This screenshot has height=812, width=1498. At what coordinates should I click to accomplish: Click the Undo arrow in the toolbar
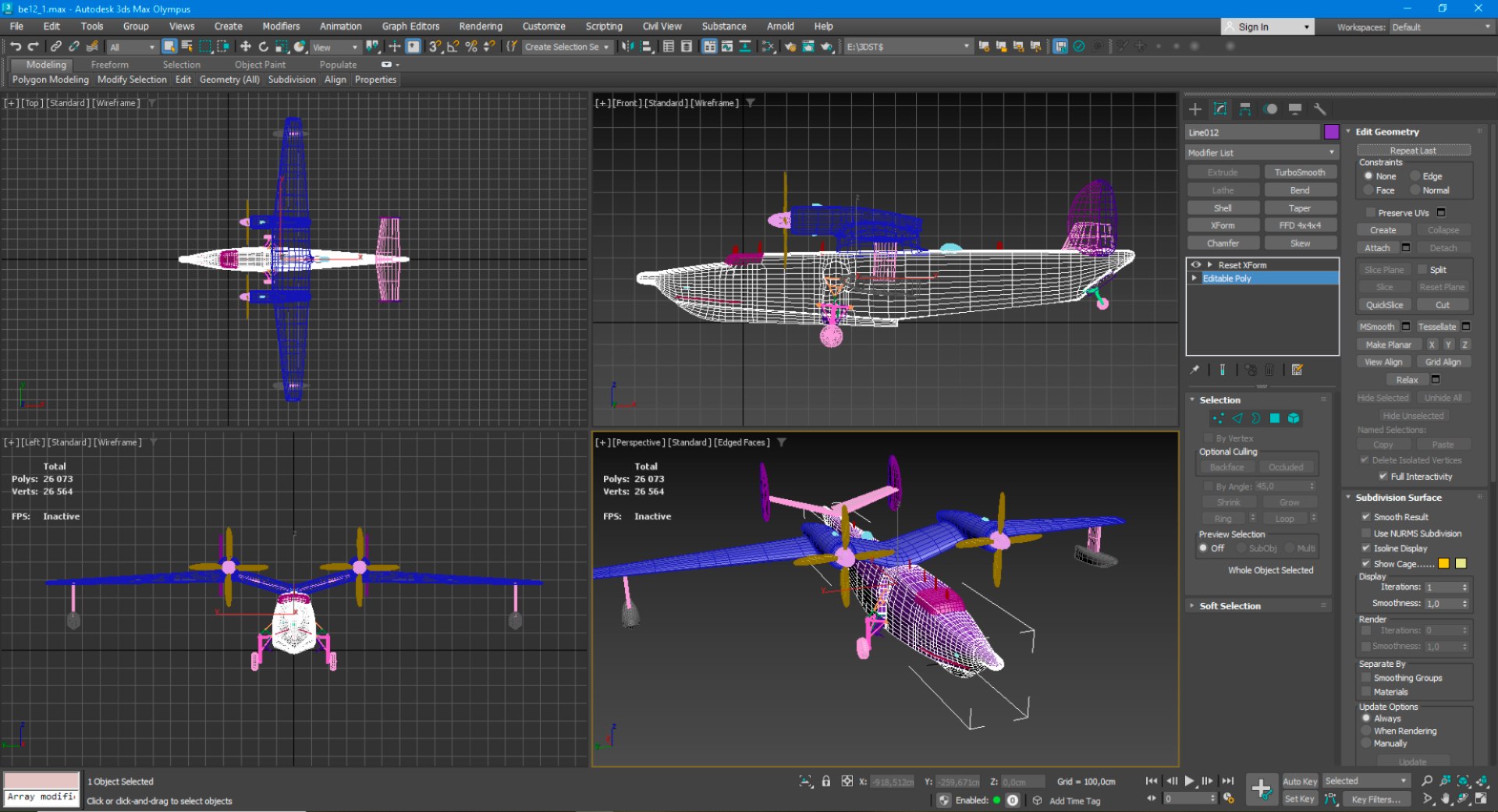tap(16, 47)
